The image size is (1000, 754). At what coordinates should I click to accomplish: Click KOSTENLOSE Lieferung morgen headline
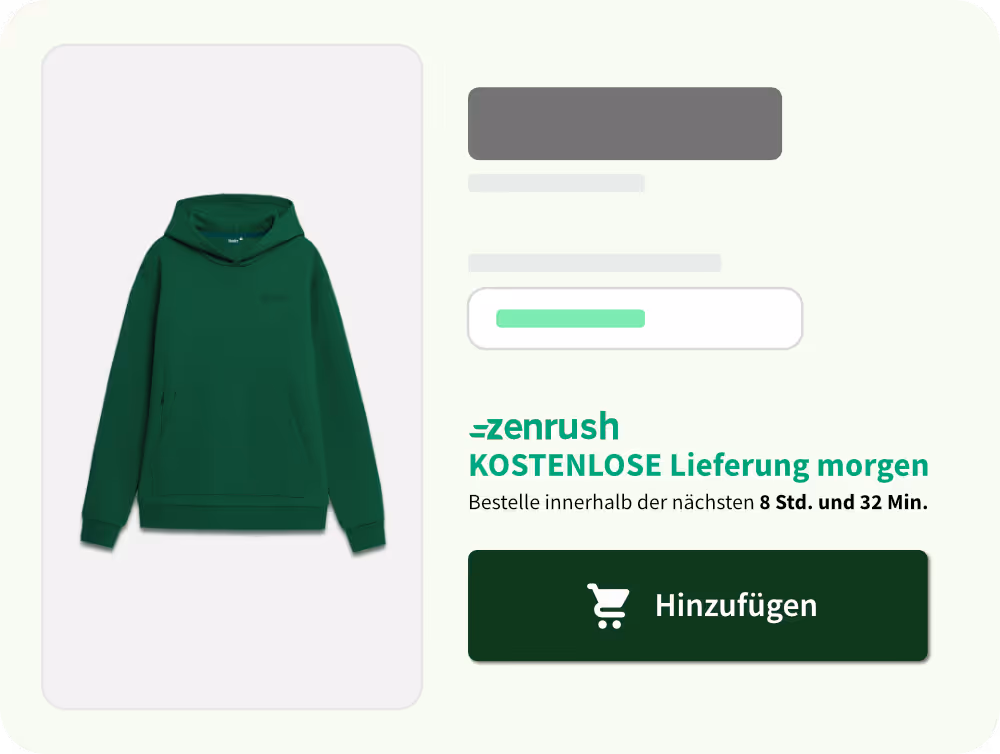pos(698,465)
